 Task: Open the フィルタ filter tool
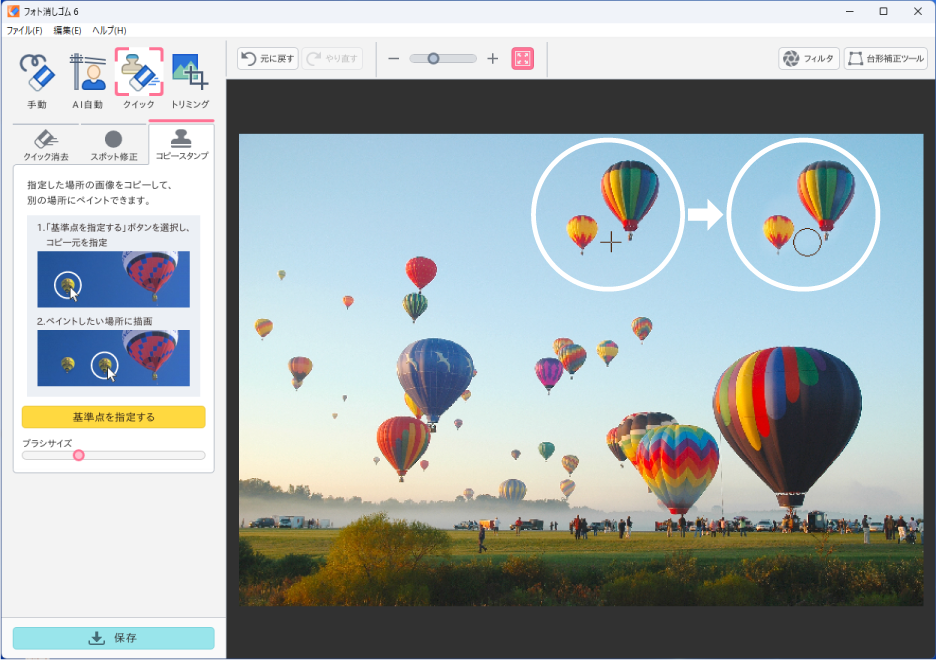[x=809, y=59]
